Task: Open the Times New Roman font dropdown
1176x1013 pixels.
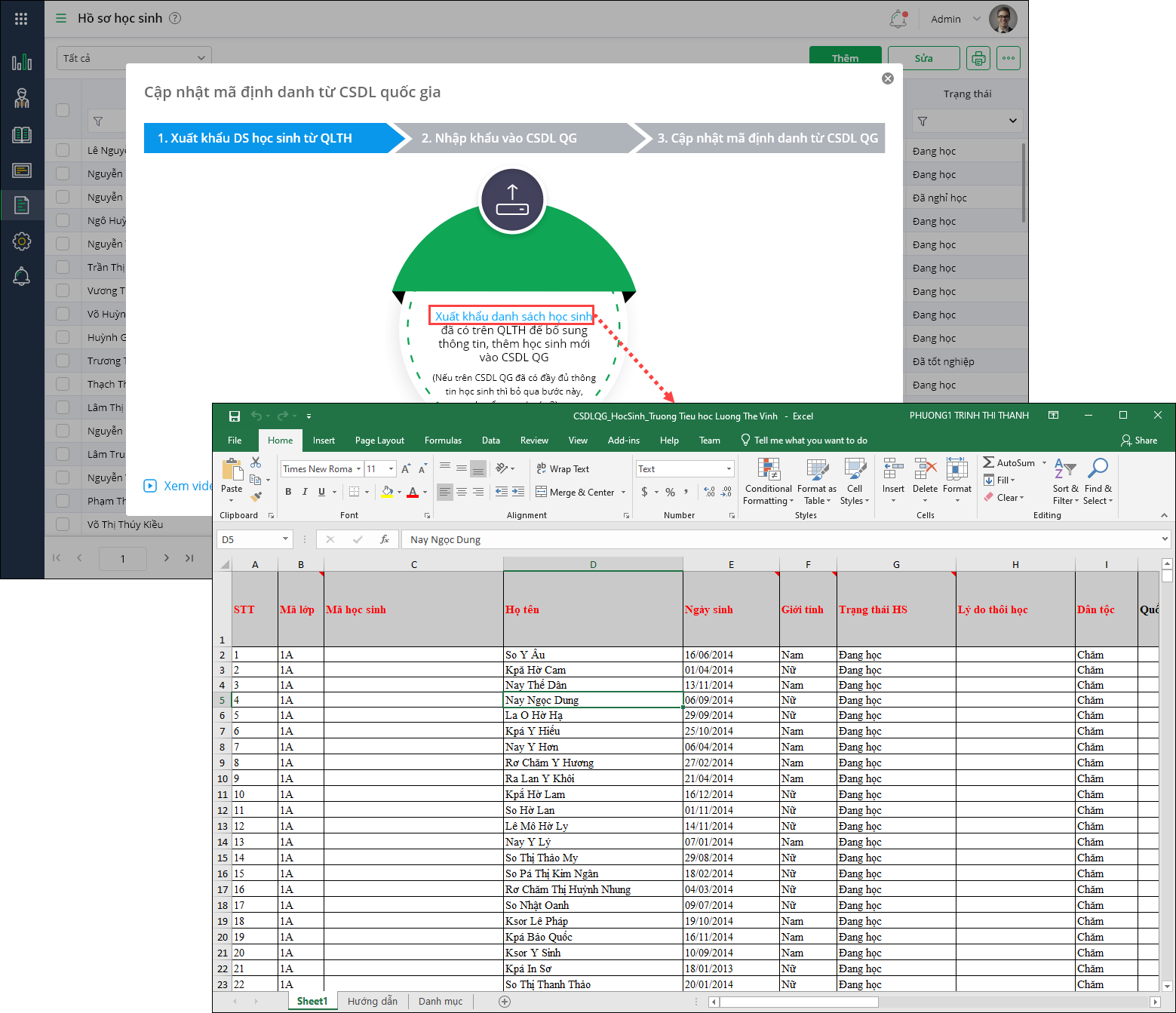Action: click(x=359, y=469)
